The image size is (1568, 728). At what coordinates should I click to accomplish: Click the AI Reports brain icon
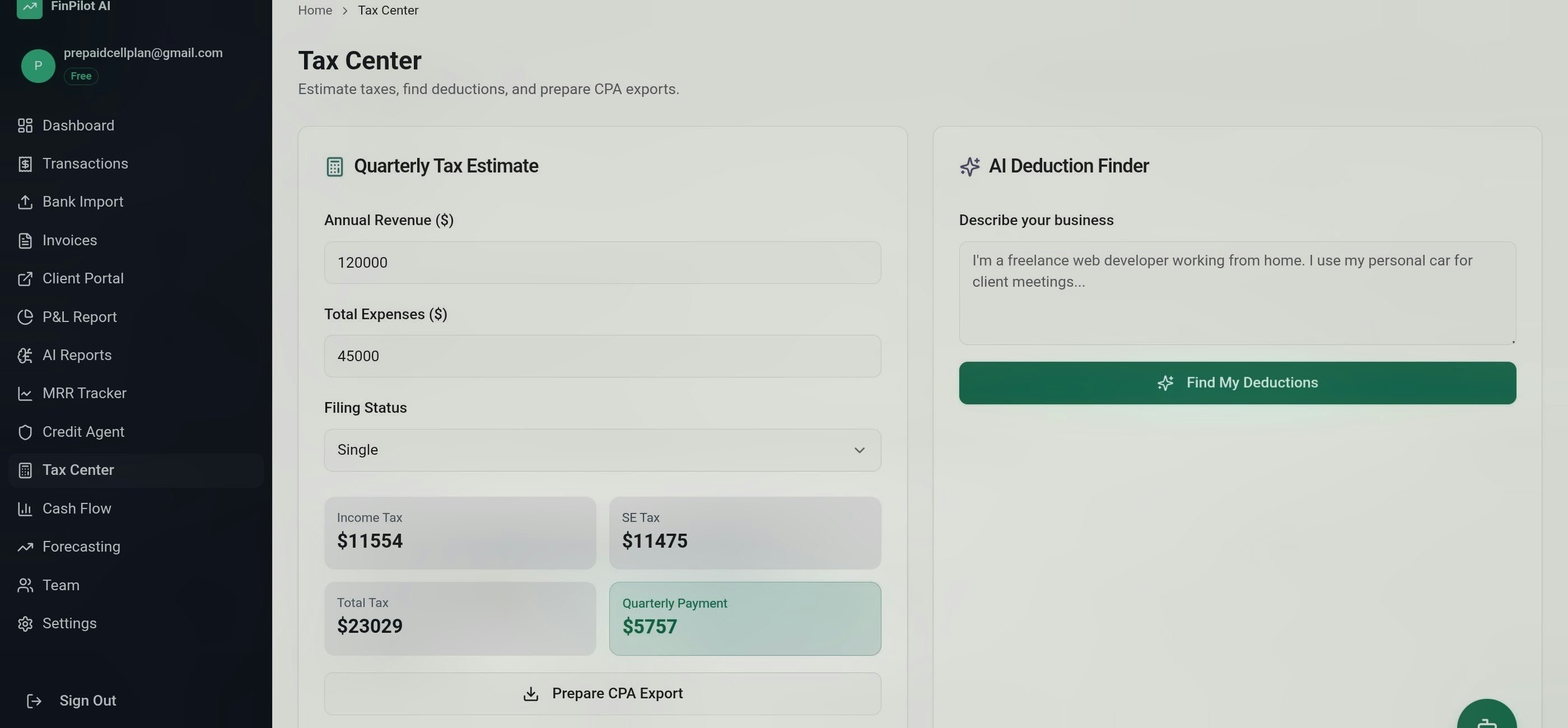tap(25, 356)
